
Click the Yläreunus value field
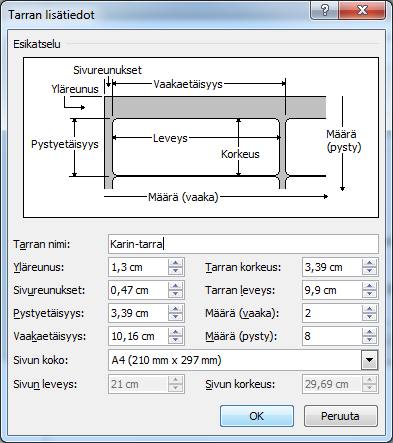pyautogui.click(x=138, y=267)
